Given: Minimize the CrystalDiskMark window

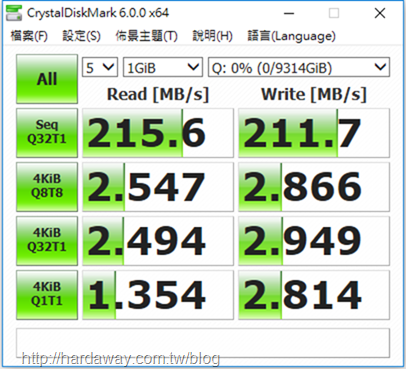Looking at the screenshot, I should tap(289, 14).
